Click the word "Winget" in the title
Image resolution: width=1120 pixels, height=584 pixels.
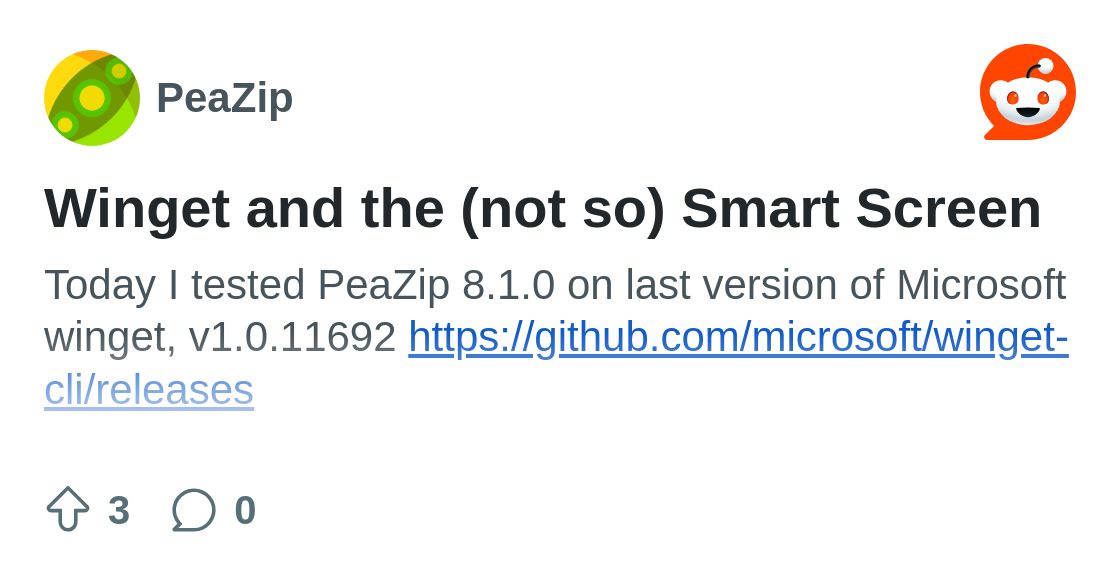click(x=136, y=209)
